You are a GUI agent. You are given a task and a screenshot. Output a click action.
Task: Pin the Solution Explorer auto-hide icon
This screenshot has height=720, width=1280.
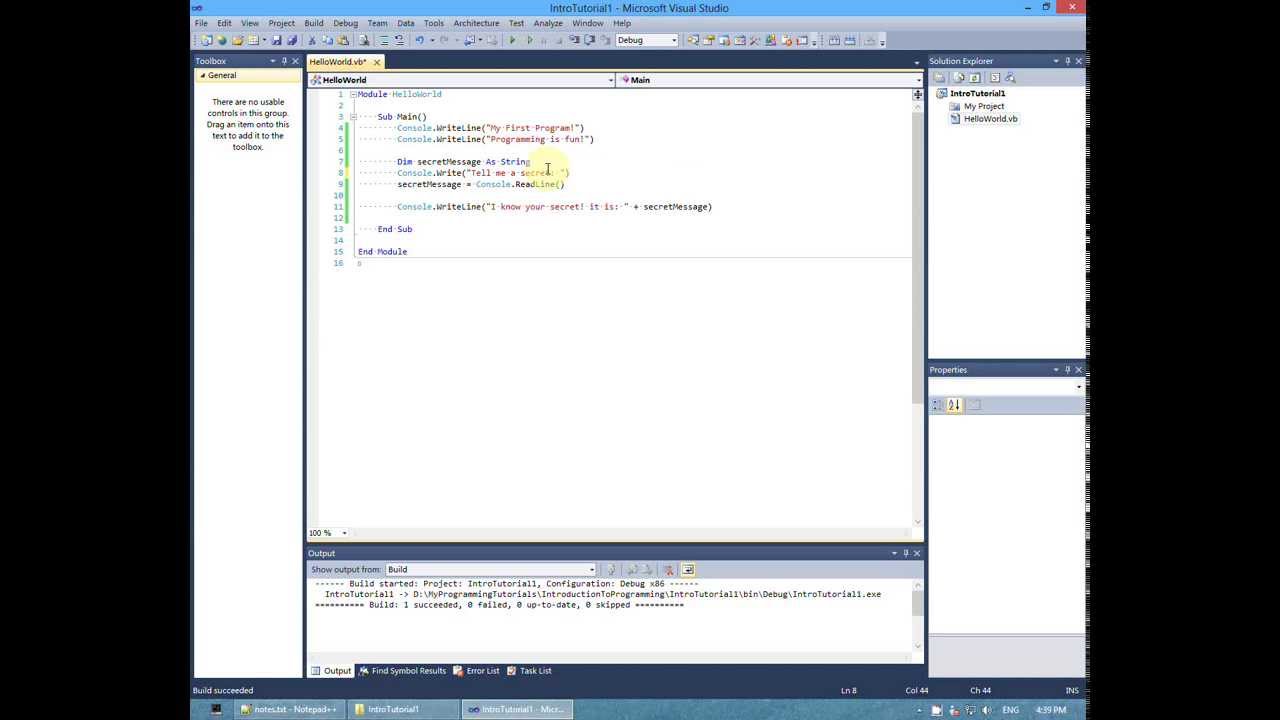pos(1067,61)
